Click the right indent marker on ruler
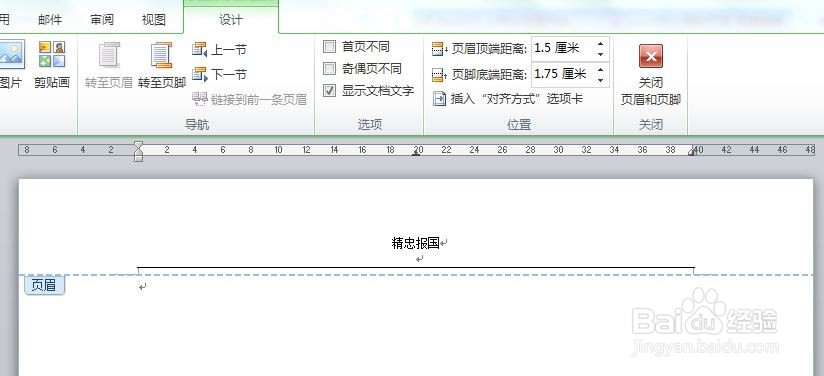824x376 pixels. click(x=692, y=152)
